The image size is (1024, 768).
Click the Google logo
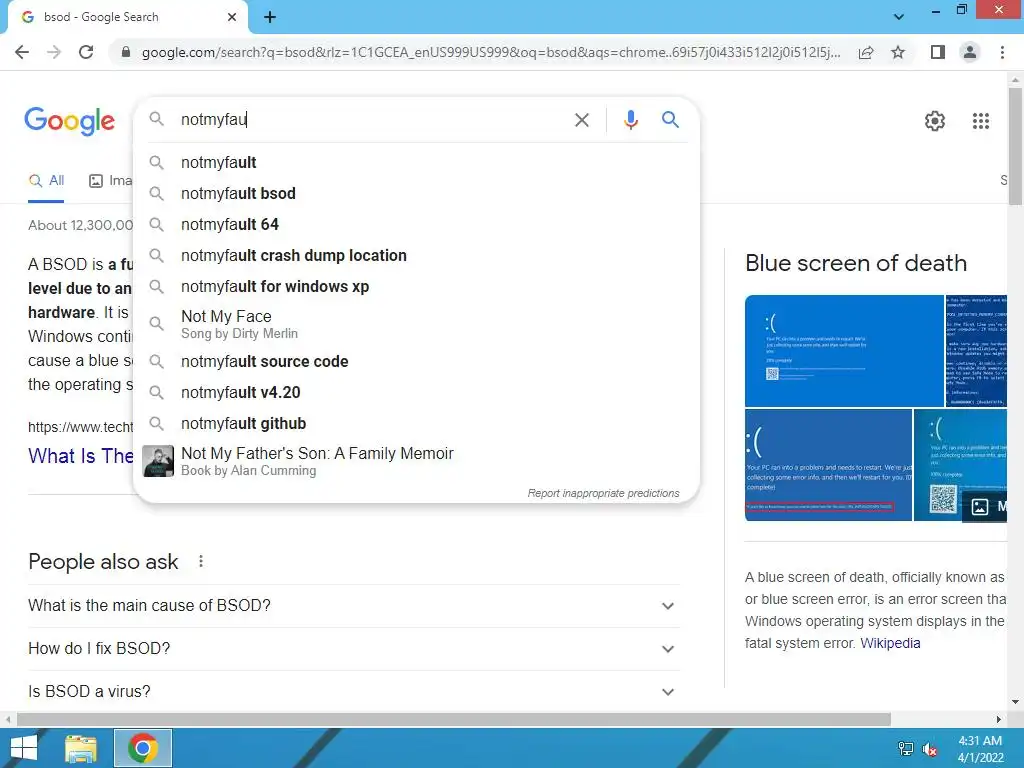tap(70, 121)
